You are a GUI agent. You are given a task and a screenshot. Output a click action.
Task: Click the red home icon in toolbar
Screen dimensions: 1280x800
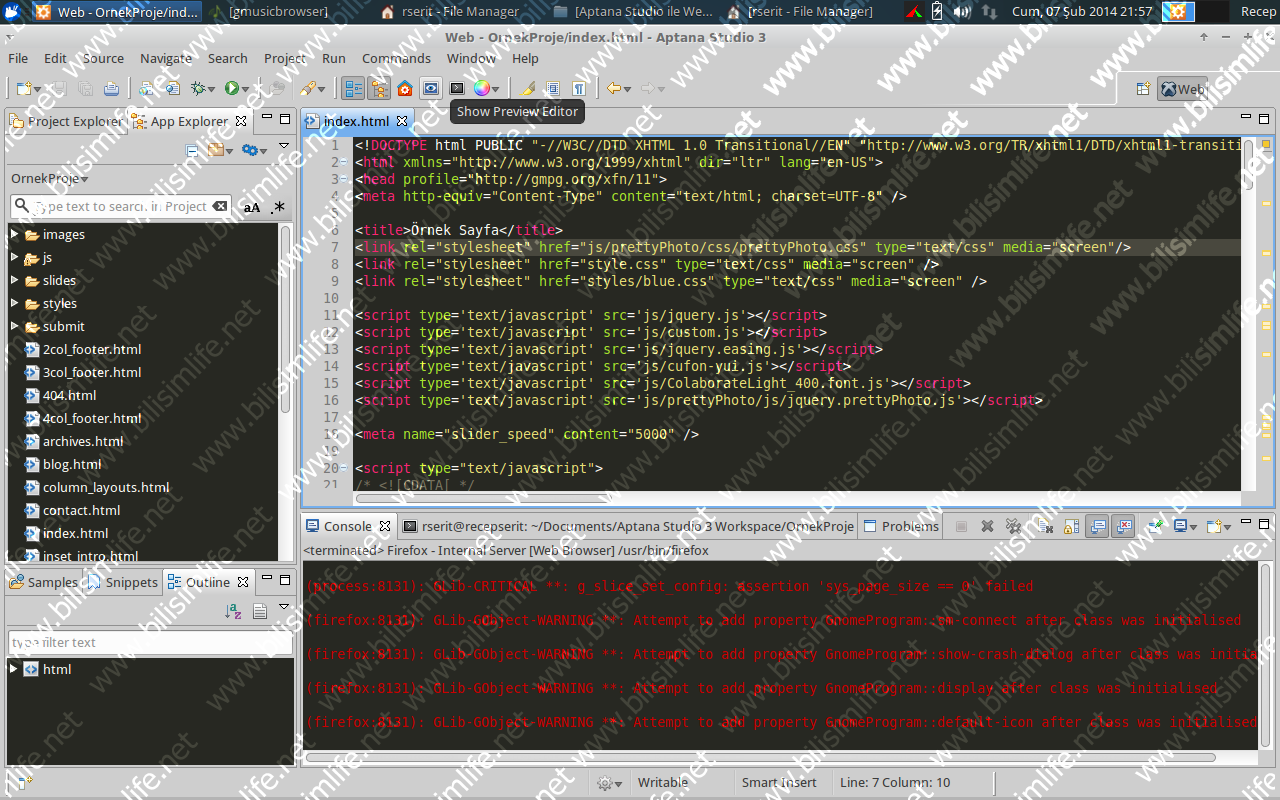pos(405,88)
